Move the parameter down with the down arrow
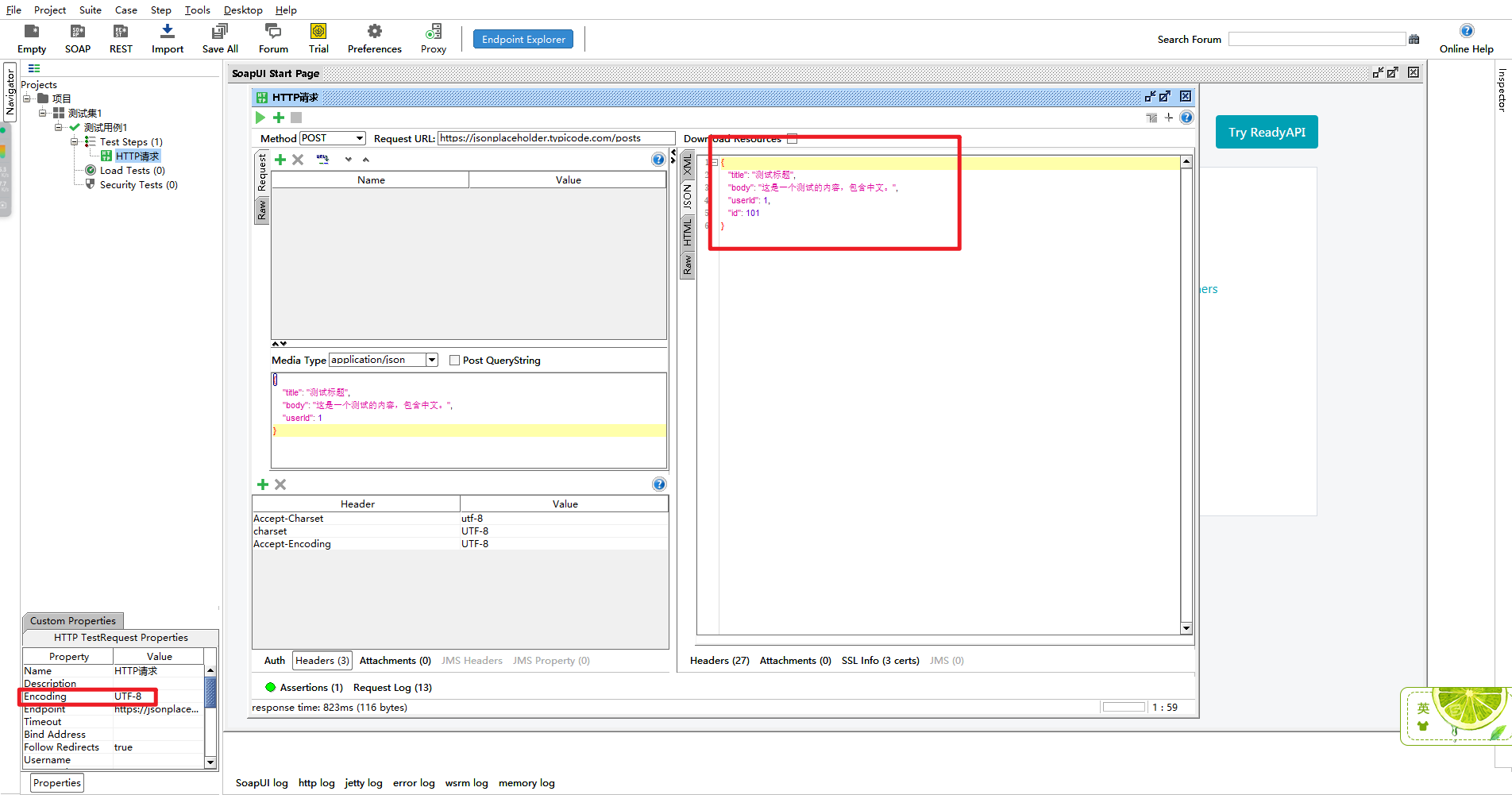The image size is (1512, 795). [348, 160]
